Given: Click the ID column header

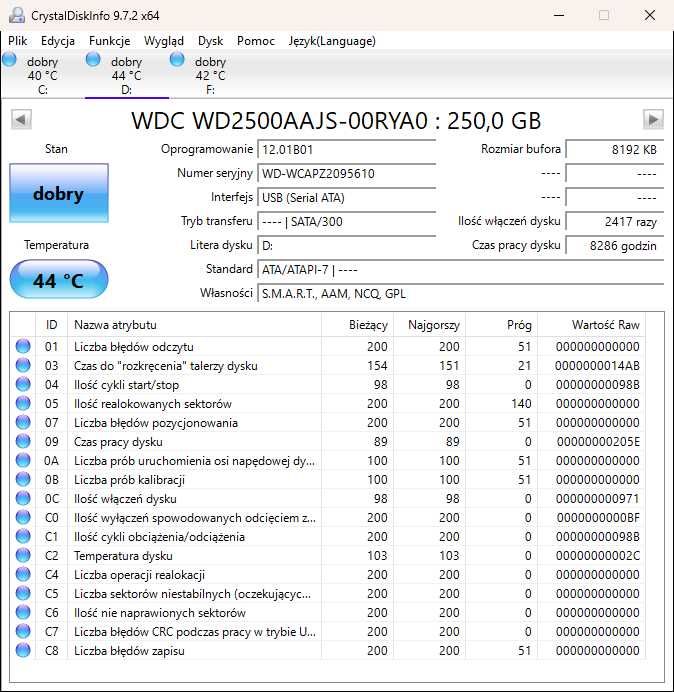Looking at the screenshot, I should pos(52,325).
